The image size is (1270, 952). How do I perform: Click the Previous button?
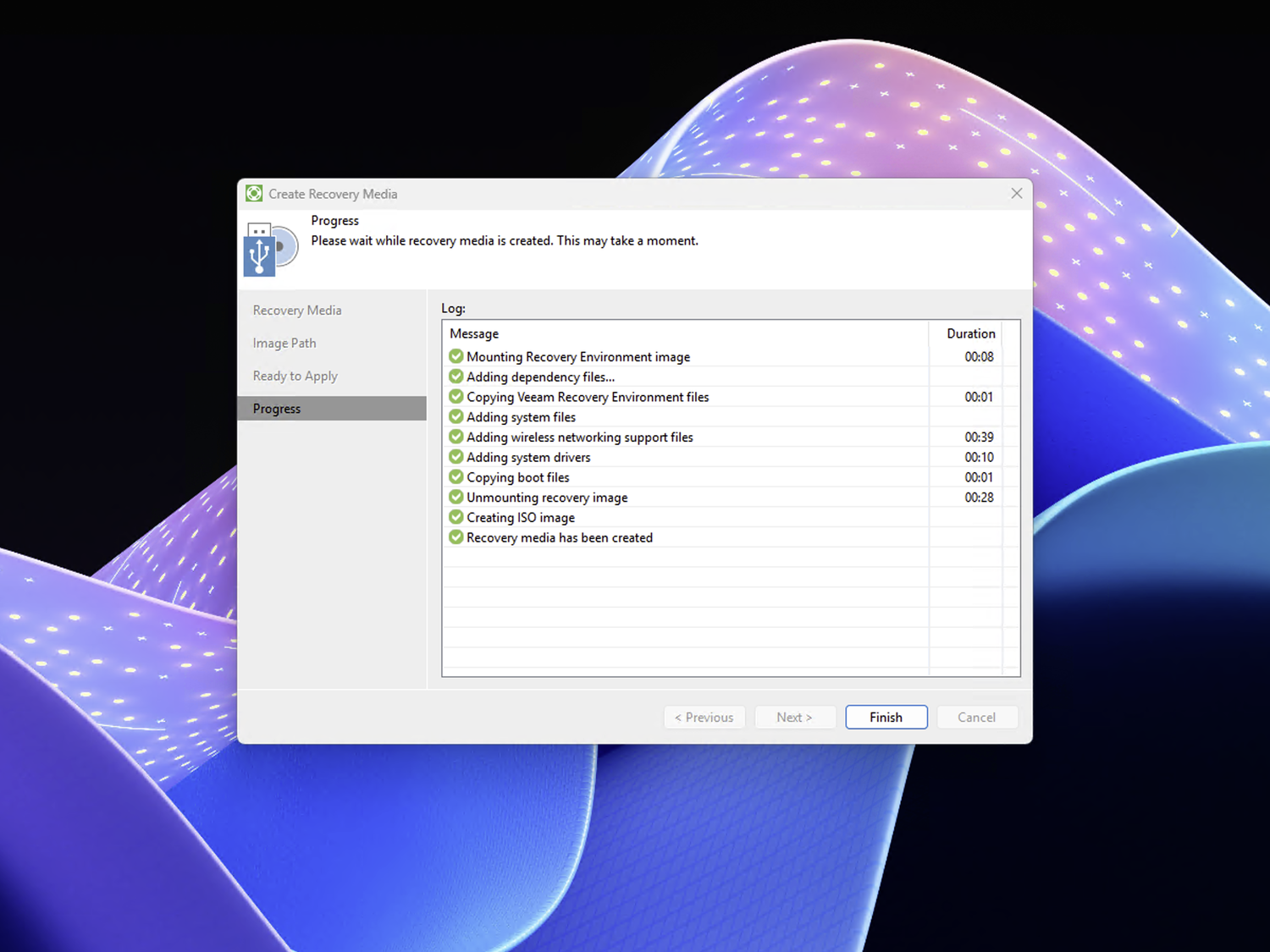pos(704,717)
